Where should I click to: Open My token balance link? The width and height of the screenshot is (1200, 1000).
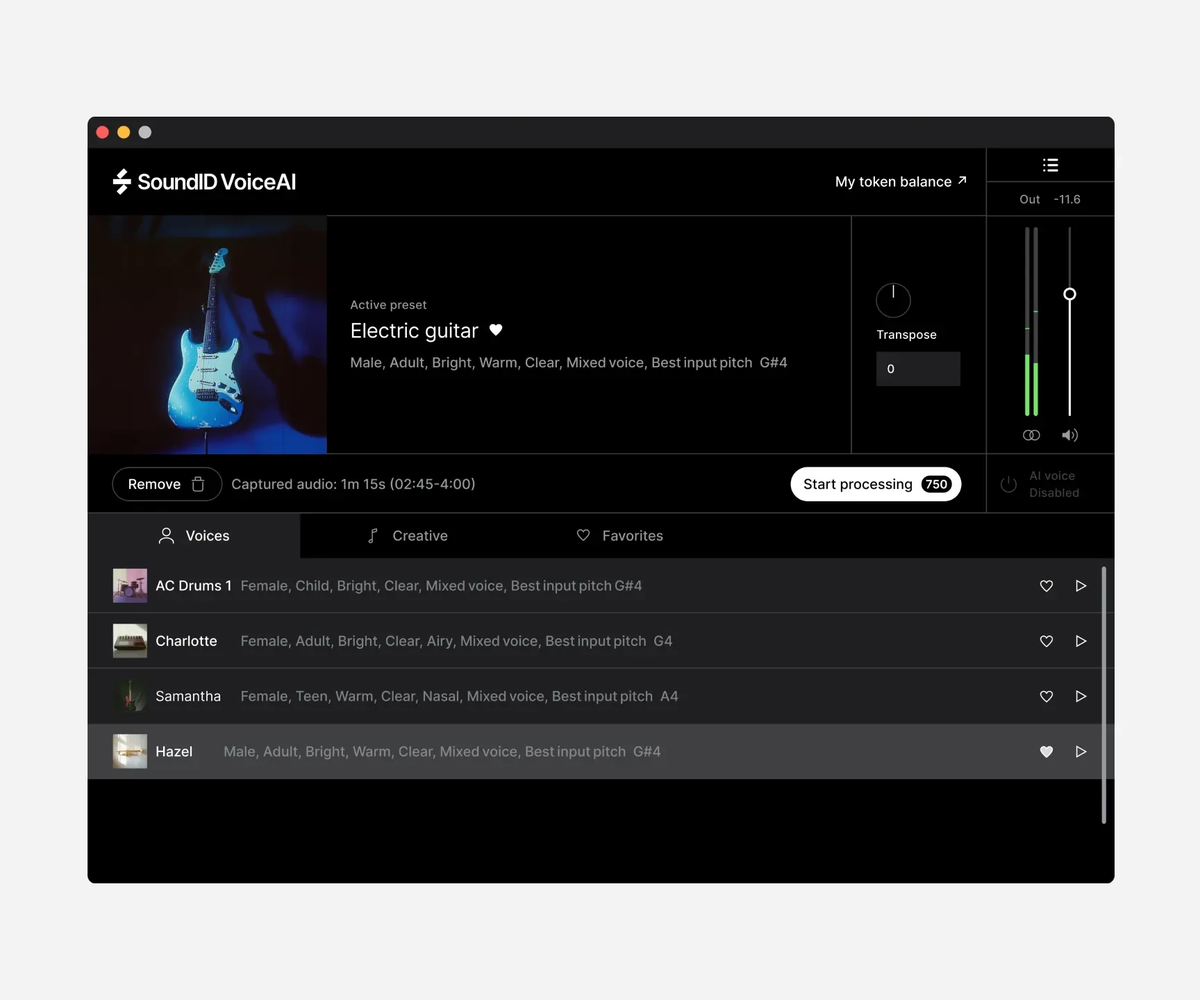(x=901, y=181)
